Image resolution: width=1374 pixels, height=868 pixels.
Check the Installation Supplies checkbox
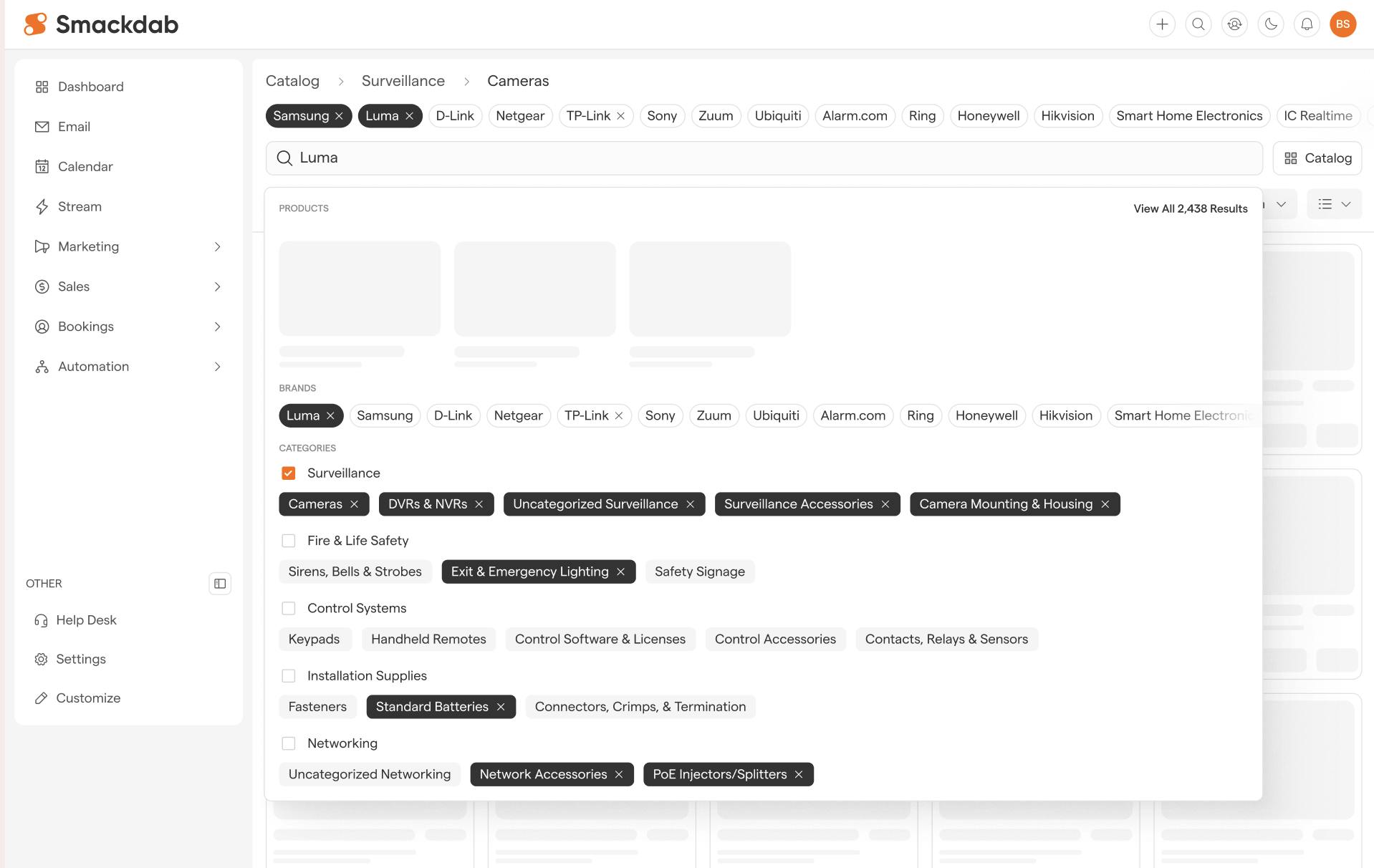289,676
